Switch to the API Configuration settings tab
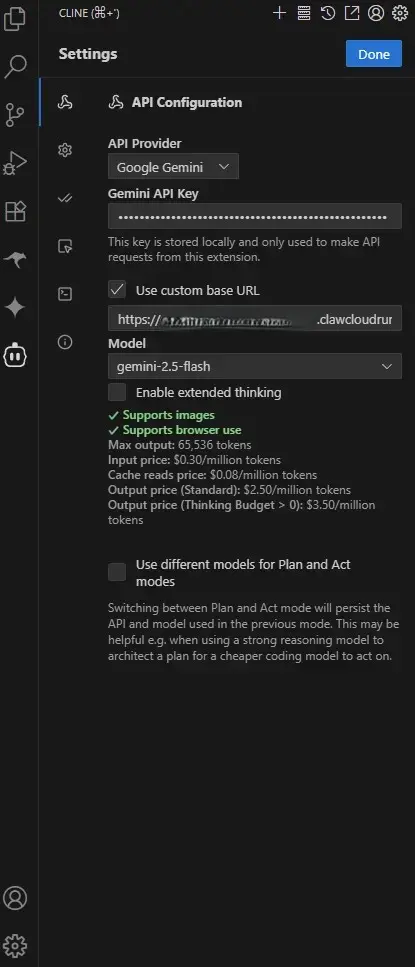This screenshot has height=967, width=415. [x=65, y=102]
